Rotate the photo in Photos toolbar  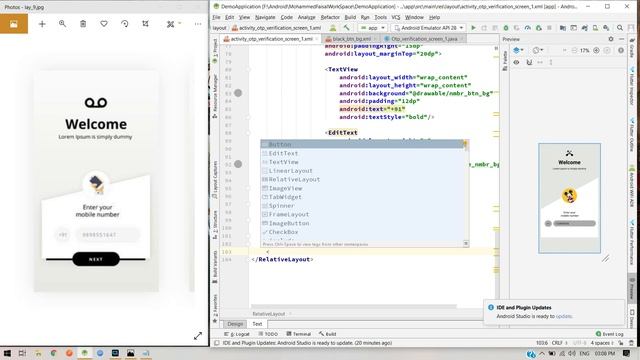pos(125,24)
